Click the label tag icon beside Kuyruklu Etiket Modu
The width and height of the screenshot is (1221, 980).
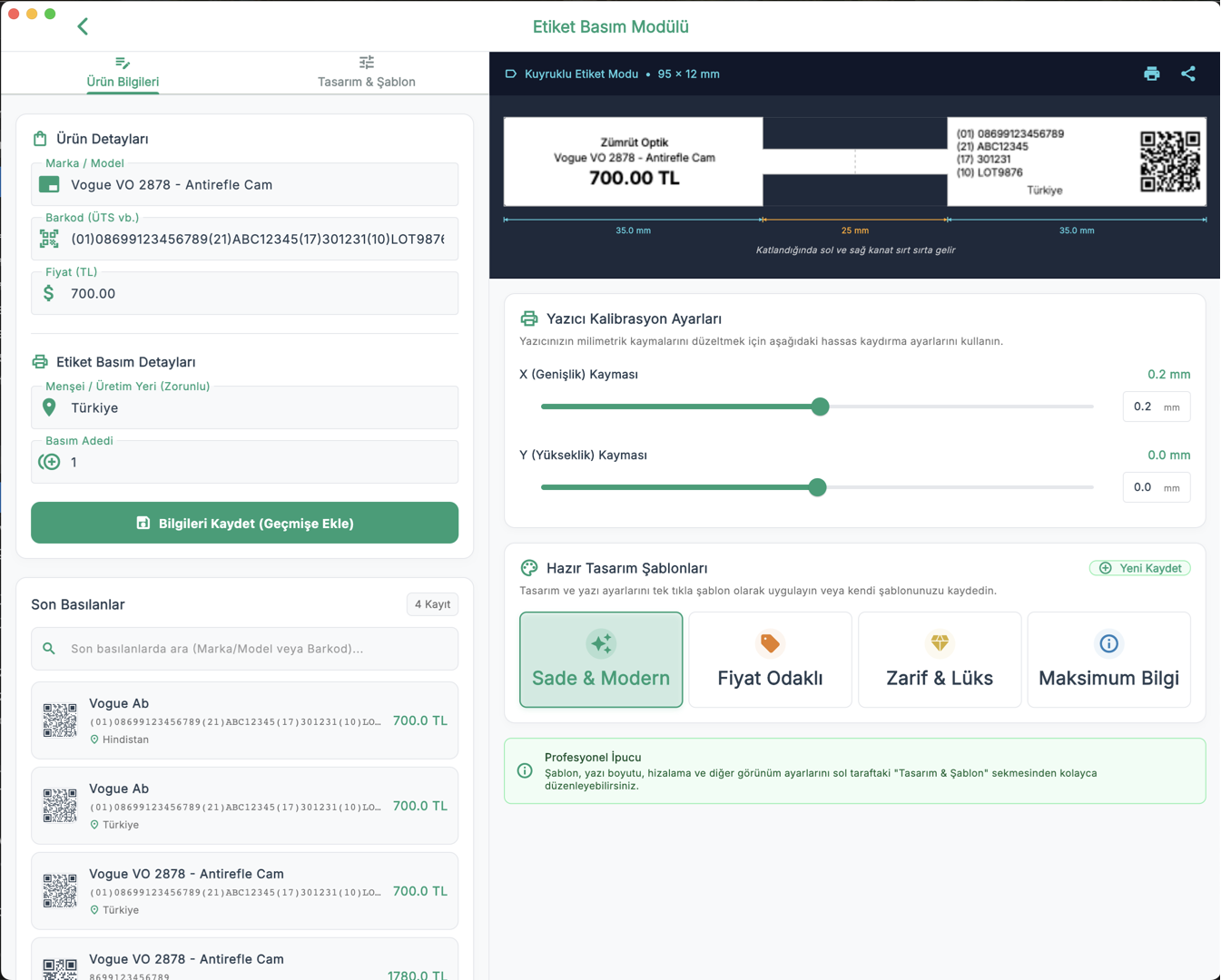pyautogui.click(x=511, y=74)
